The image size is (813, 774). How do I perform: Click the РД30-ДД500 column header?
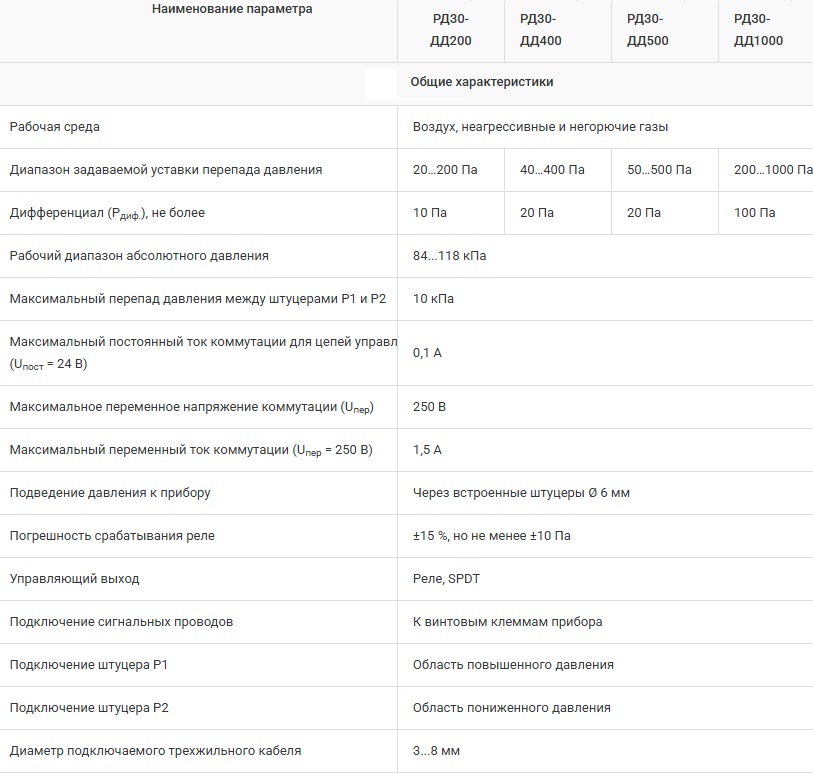click(647, 30)
